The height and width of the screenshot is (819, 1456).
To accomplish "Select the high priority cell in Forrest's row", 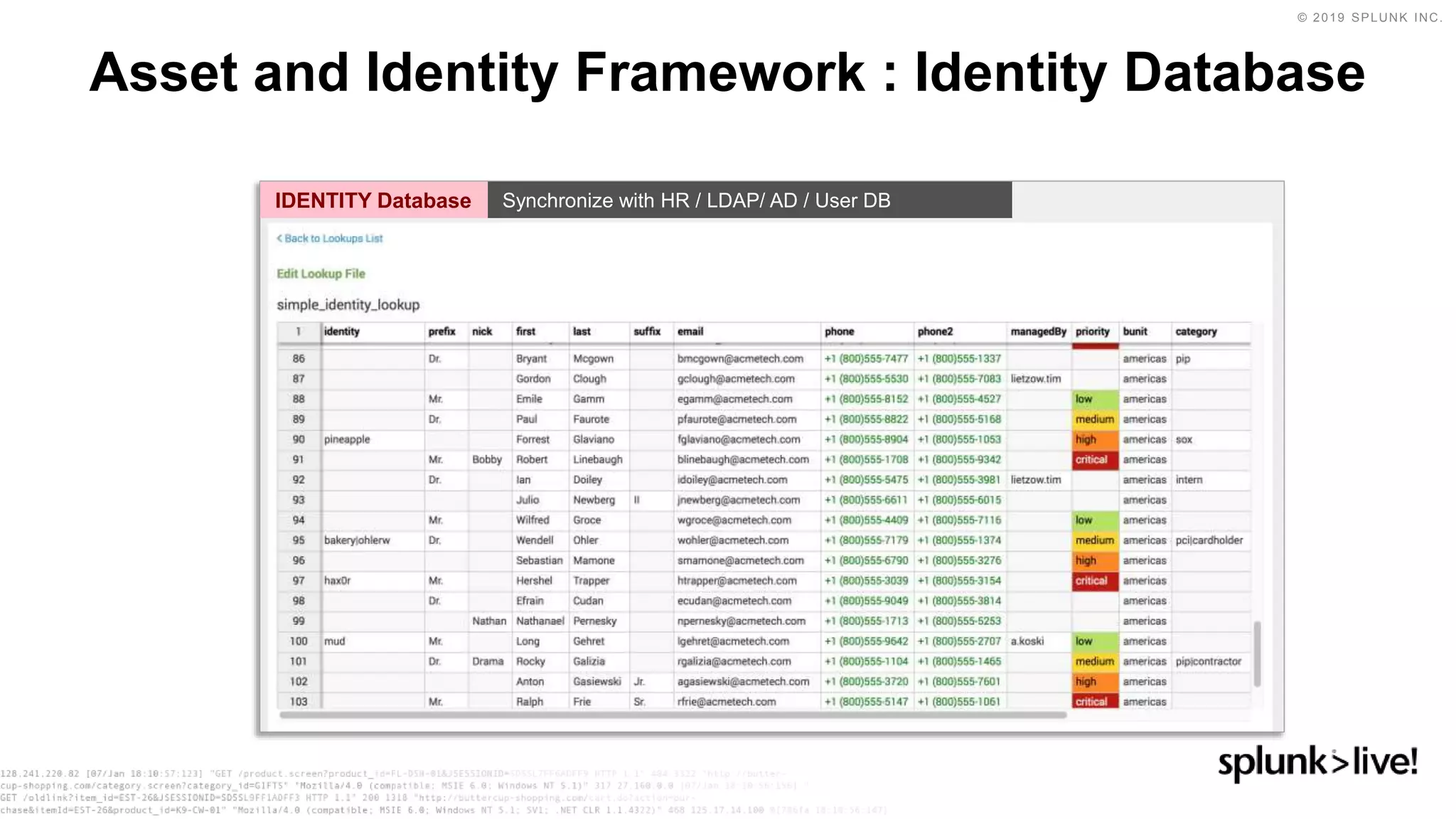I will point(1095,439).
